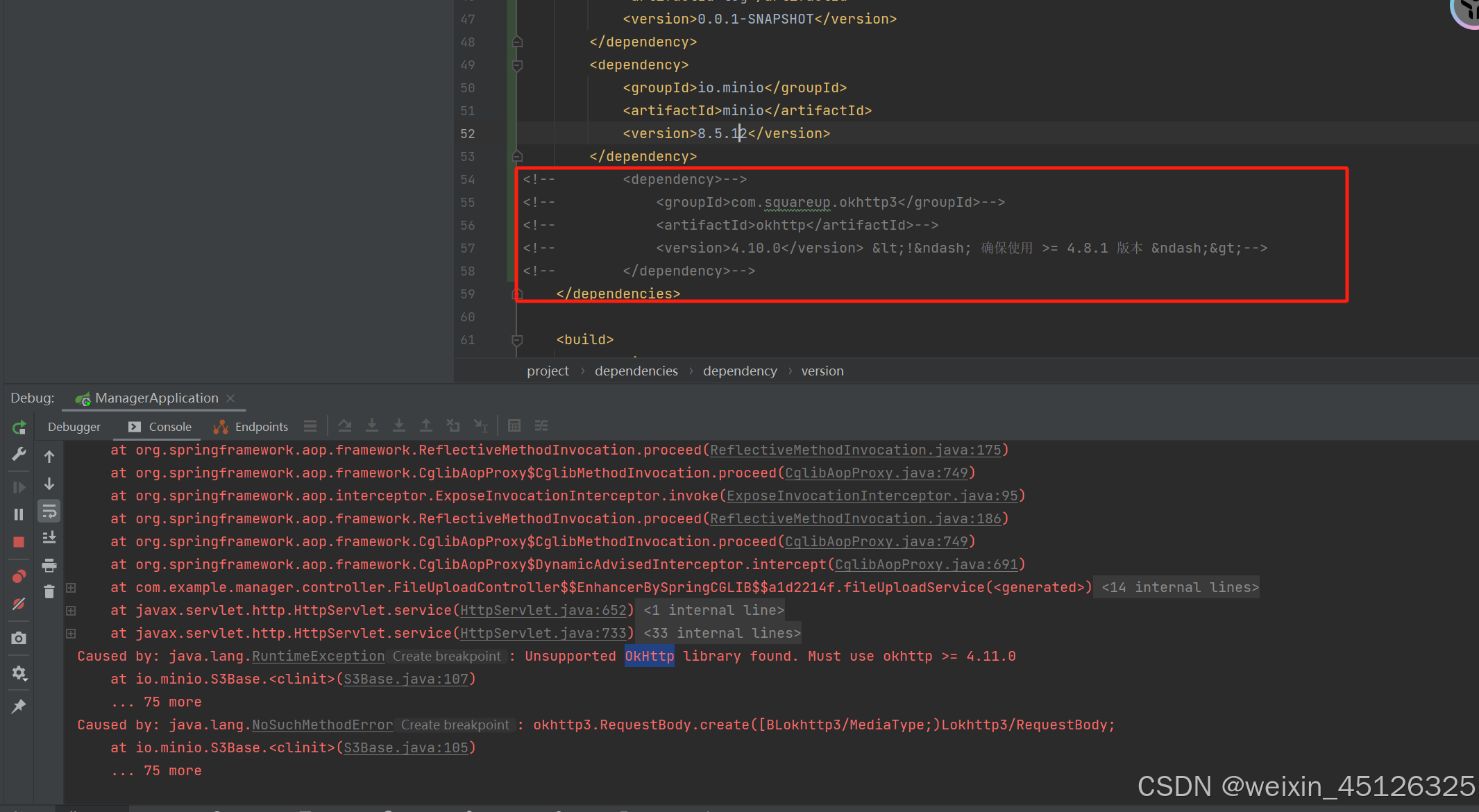Open View Breakpoints dialog
The height and width of the screenshot is (812, 1479).
pos(19,576)
